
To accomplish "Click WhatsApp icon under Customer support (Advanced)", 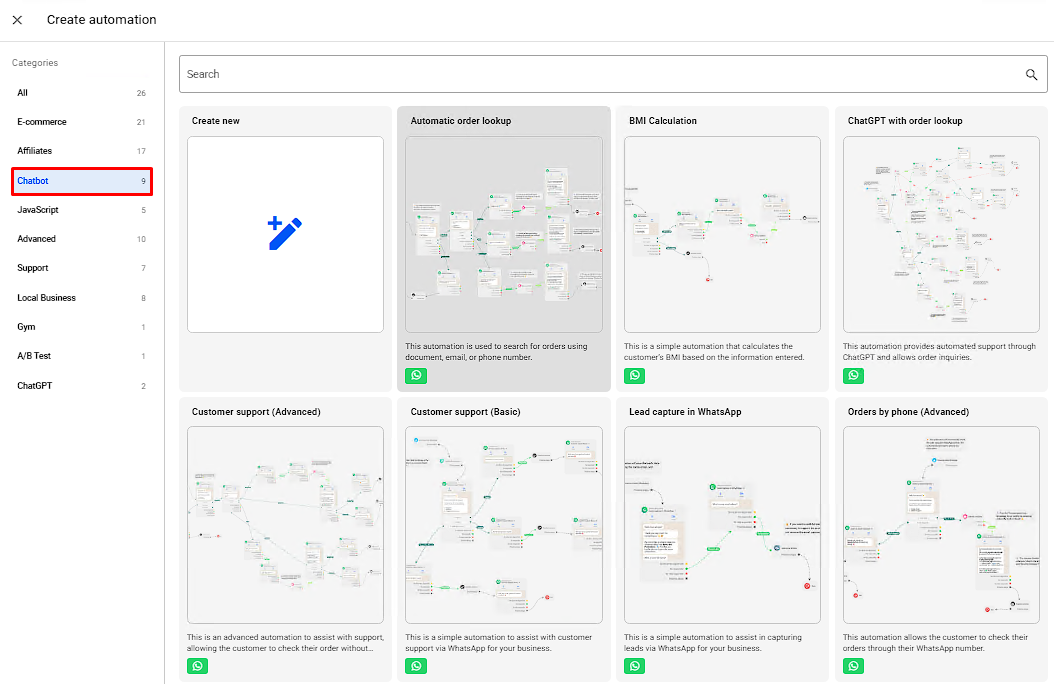I will 198,666.
